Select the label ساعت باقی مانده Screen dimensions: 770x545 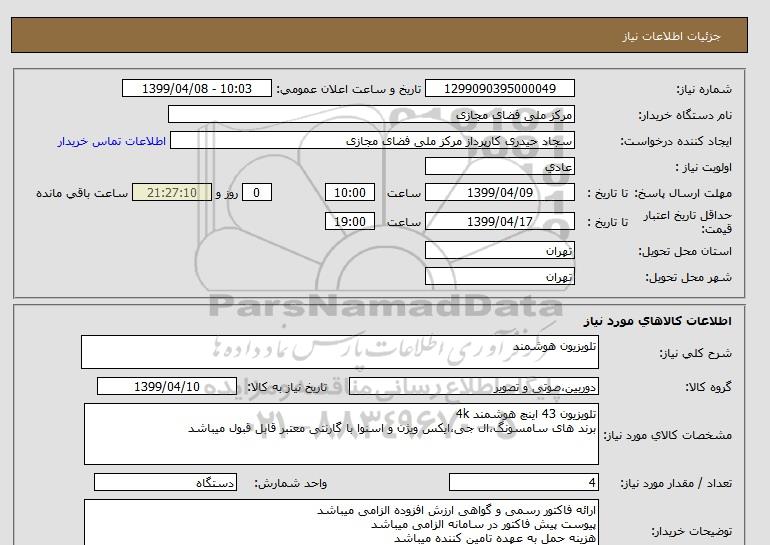(82, 193)
